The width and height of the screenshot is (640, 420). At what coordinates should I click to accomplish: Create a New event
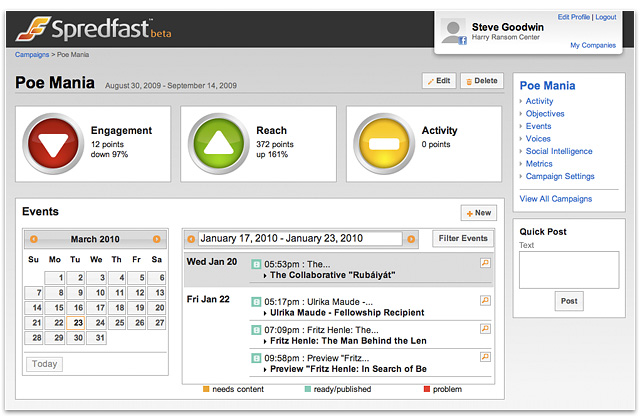[479, 213]
